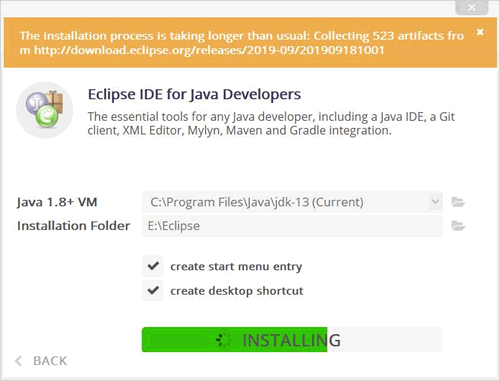Click the Java 1.8+ VM label

[57, 202]
